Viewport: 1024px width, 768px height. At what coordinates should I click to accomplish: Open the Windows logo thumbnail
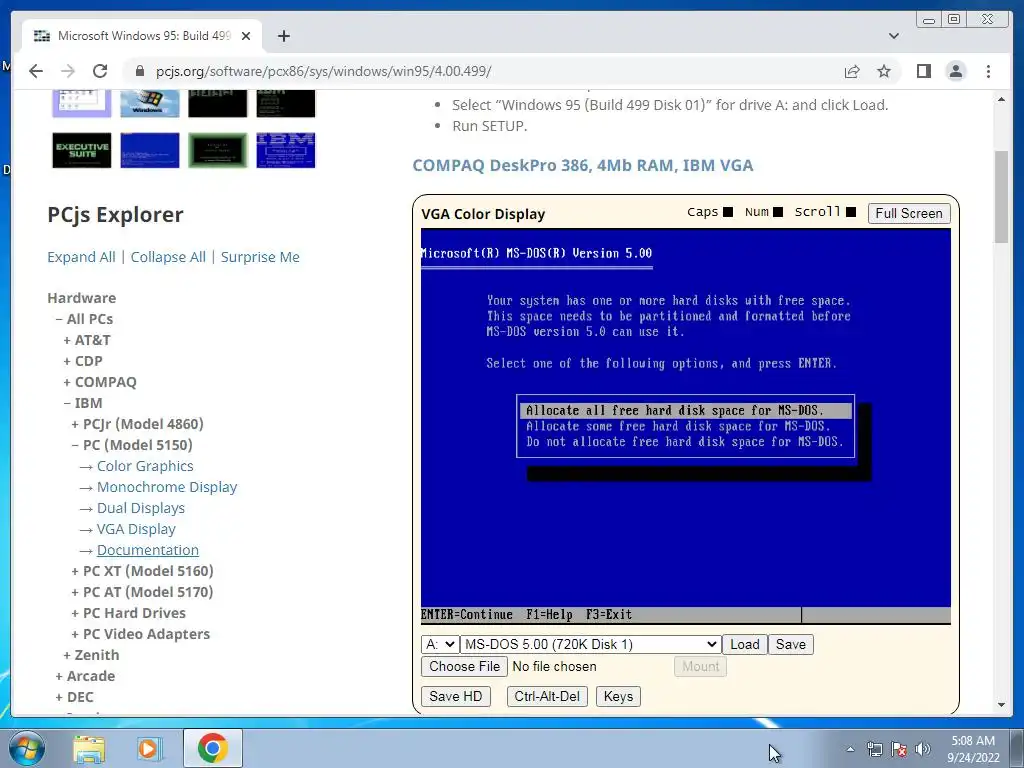pyautogui.click(x=150, y=103)
